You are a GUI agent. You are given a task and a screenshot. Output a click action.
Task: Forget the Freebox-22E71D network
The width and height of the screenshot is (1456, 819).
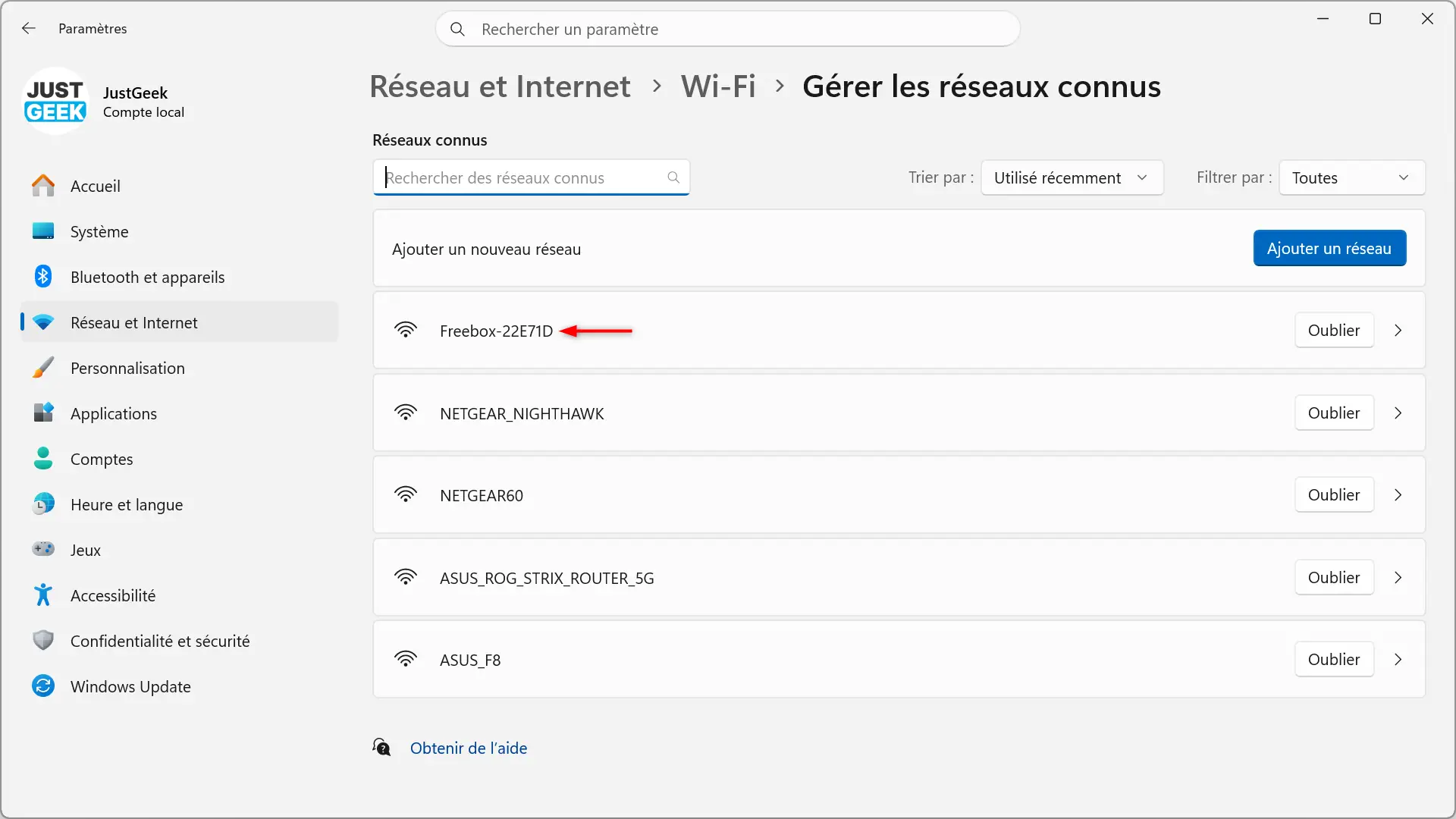pos(1334,331)
